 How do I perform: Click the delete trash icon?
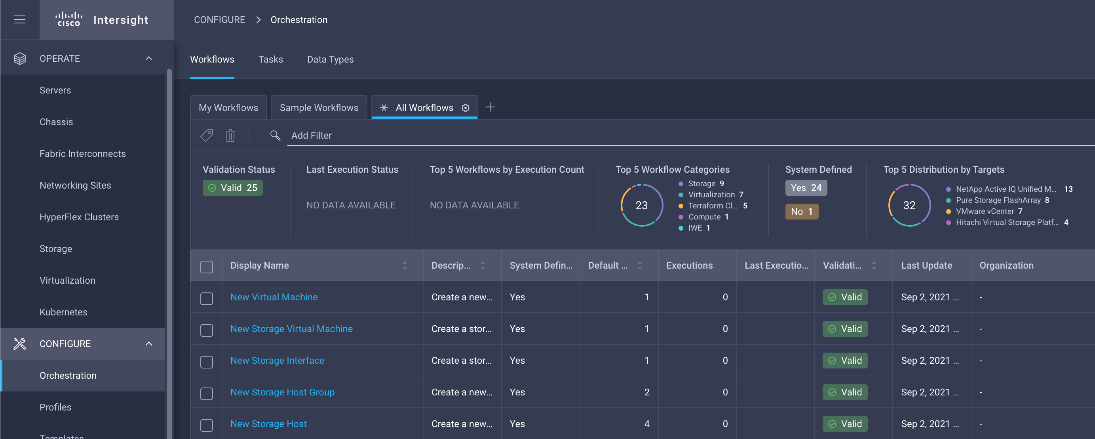[230, 135]
